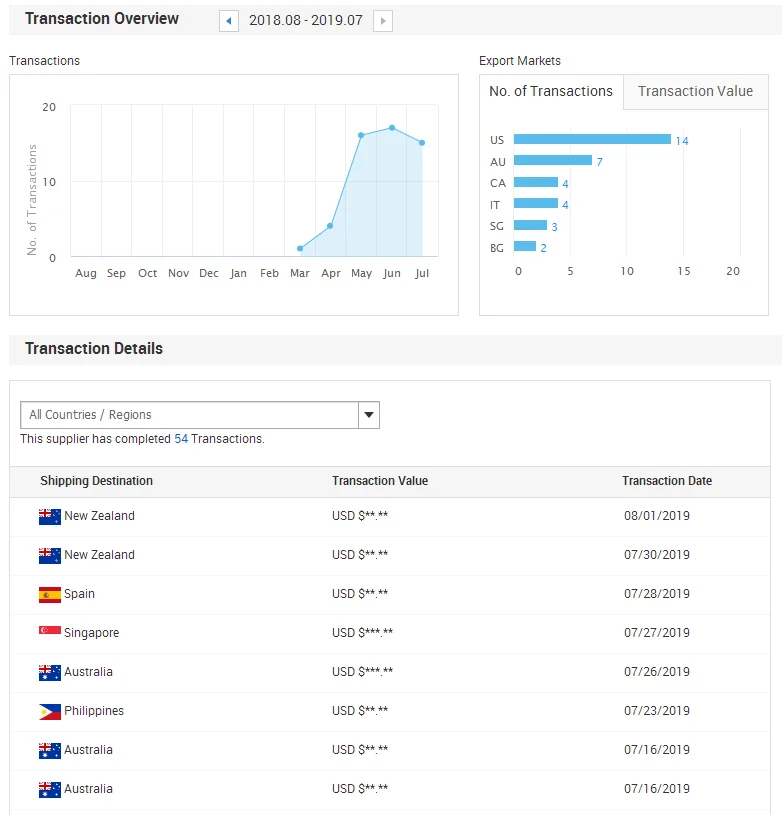Click the Singapore flag icon
This screenshot has width=782, height=815.
tap(50, 633)
